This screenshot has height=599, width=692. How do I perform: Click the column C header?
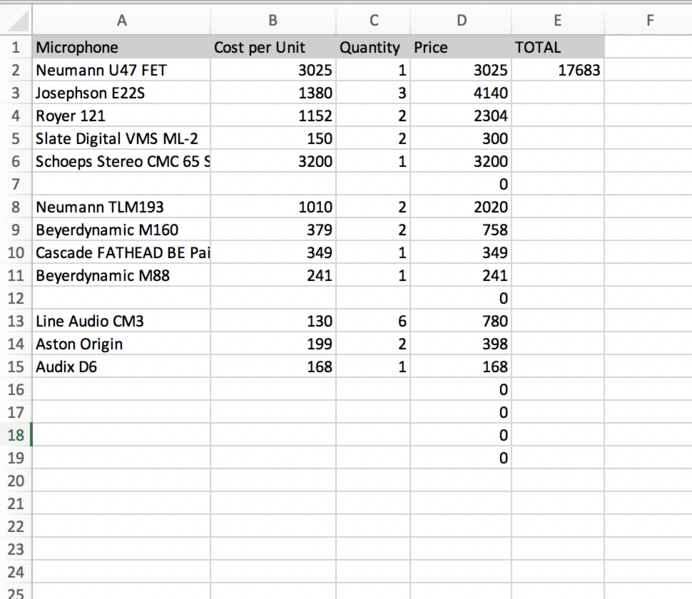(x=373, y=20)
